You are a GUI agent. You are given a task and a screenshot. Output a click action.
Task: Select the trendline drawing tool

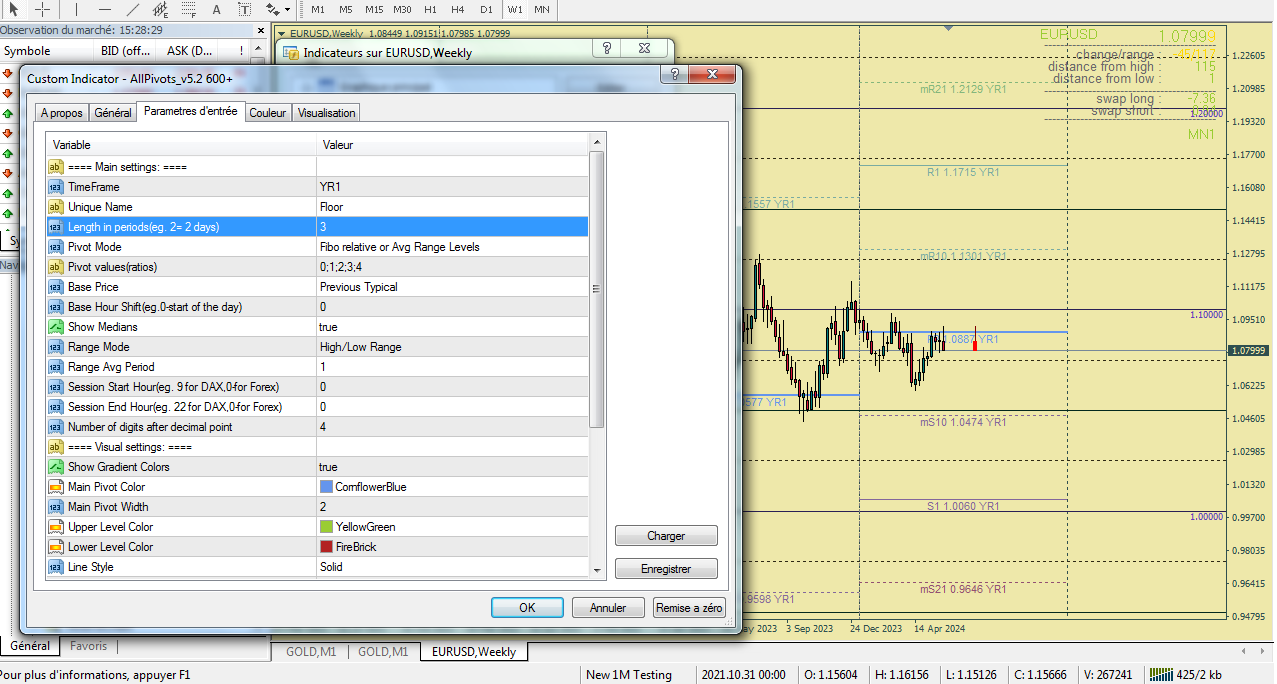click(x=133, y=9)
